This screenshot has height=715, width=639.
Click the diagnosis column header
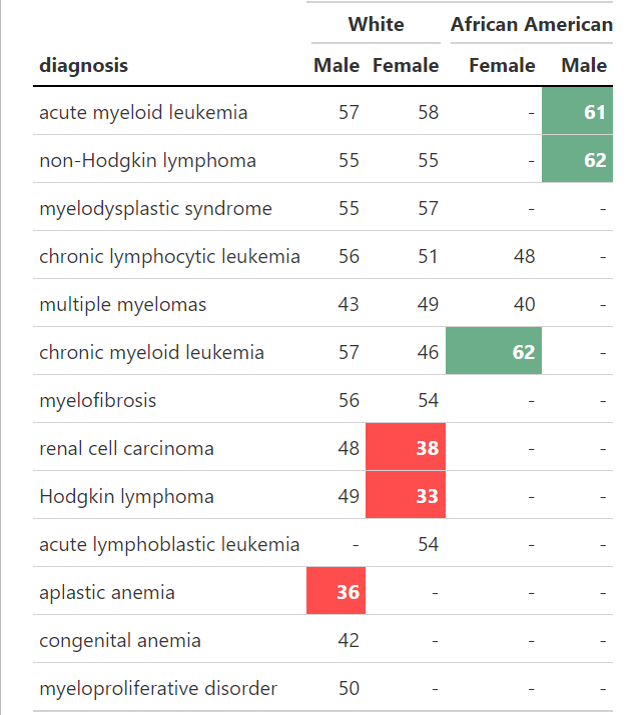(x=83, y=66)
